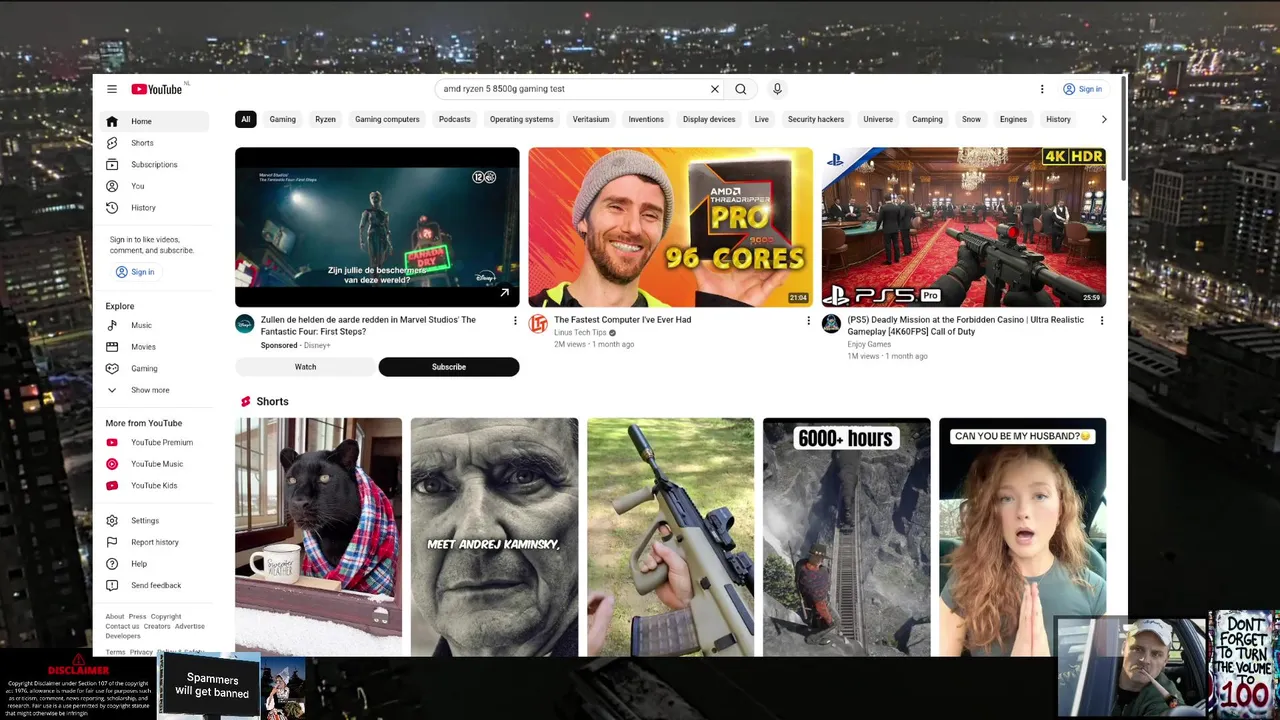This screenshot has width=1280, height=720.
Task: Click the magnifier search button
Action: pos(741,89)
